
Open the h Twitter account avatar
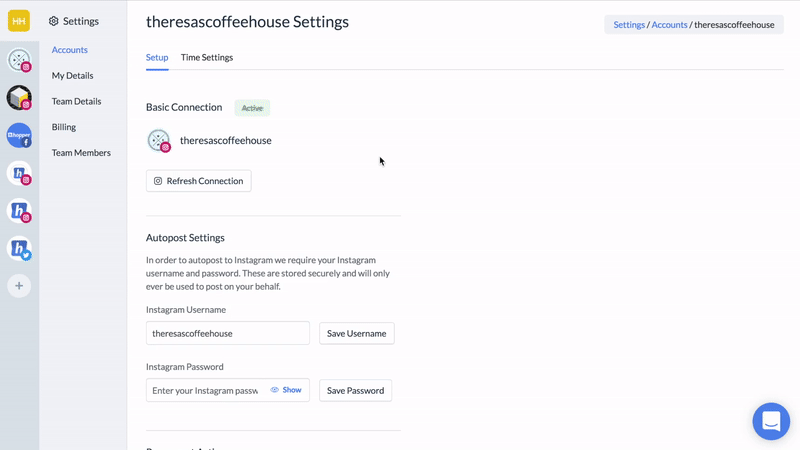19,248
